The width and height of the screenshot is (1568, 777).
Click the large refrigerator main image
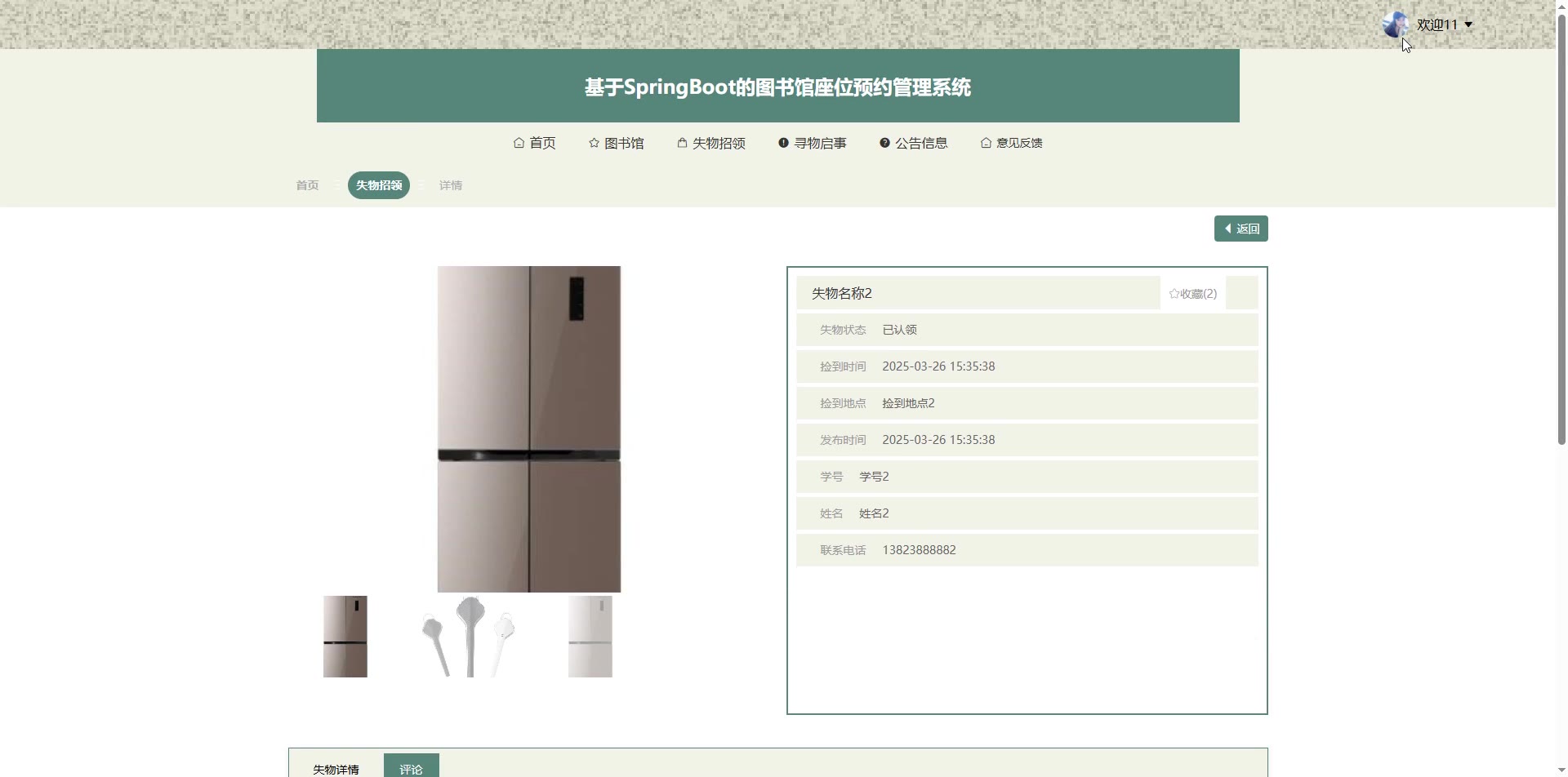[529, 429]
